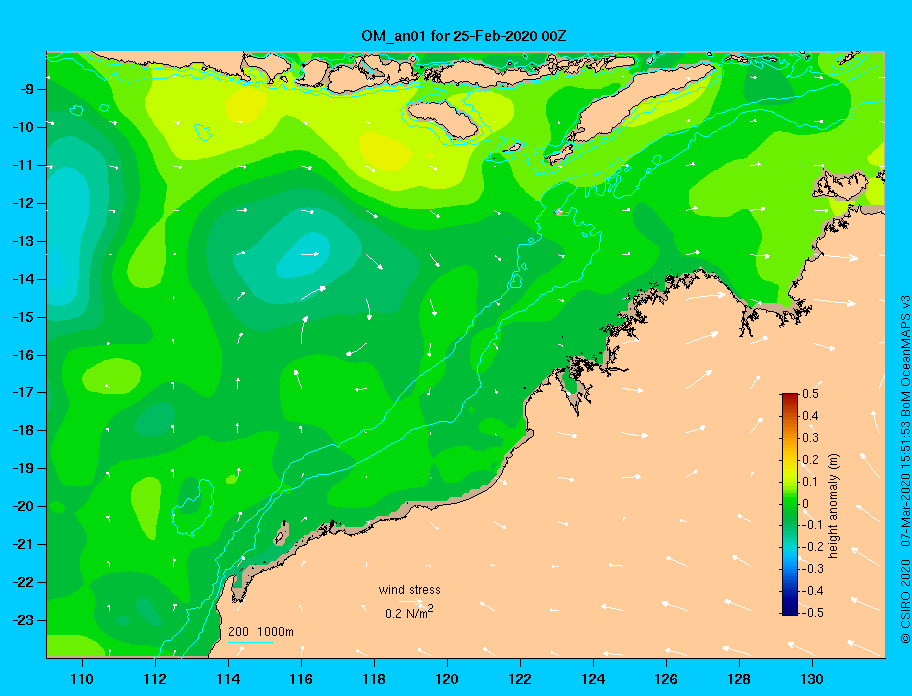Click latitude axis label "-10"
Screen dimensions: 912x696
point(23,127)
